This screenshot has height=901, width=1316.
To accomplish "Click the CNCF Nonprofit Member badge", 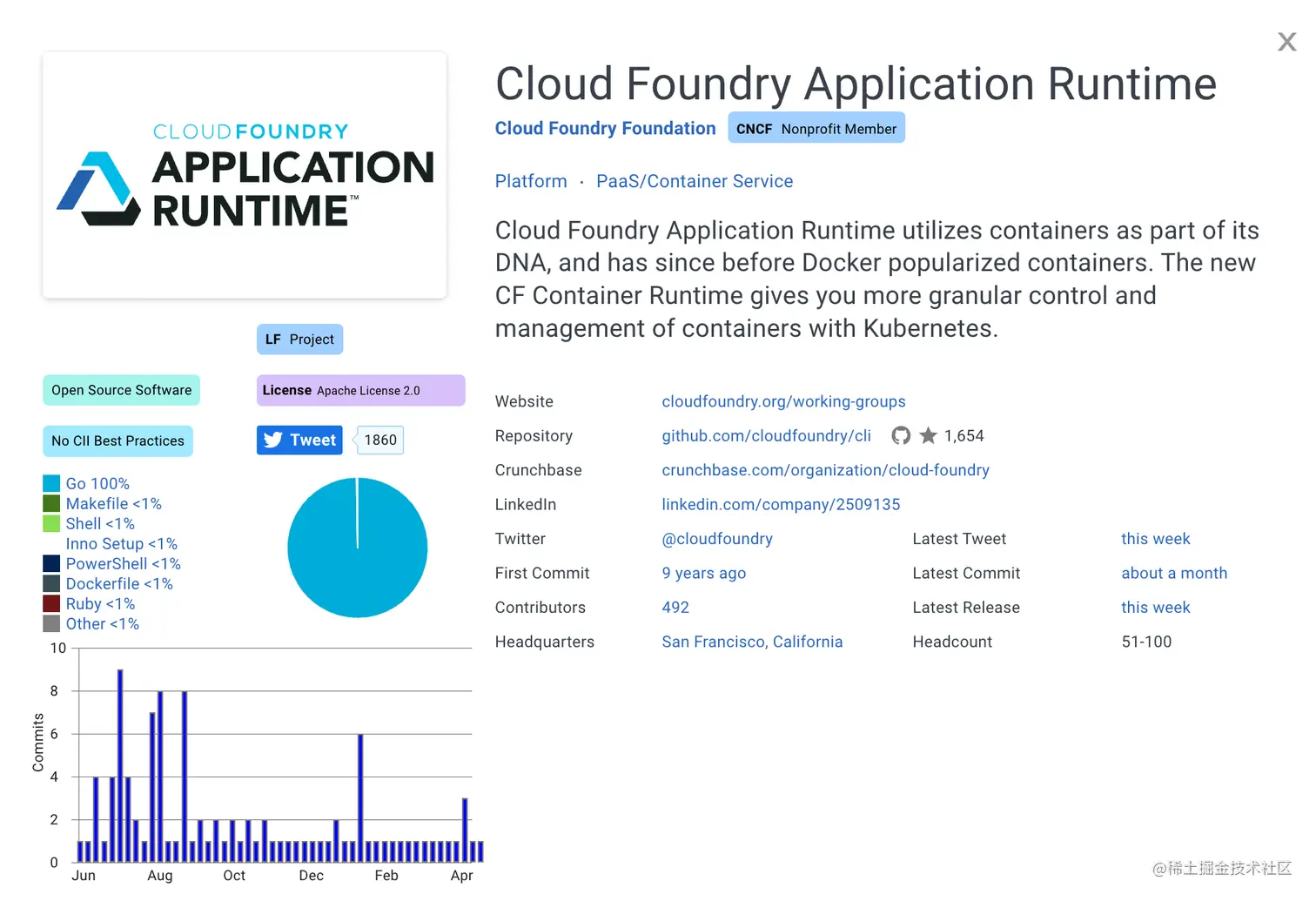I will pyautogui.click(x=816, y=128).
